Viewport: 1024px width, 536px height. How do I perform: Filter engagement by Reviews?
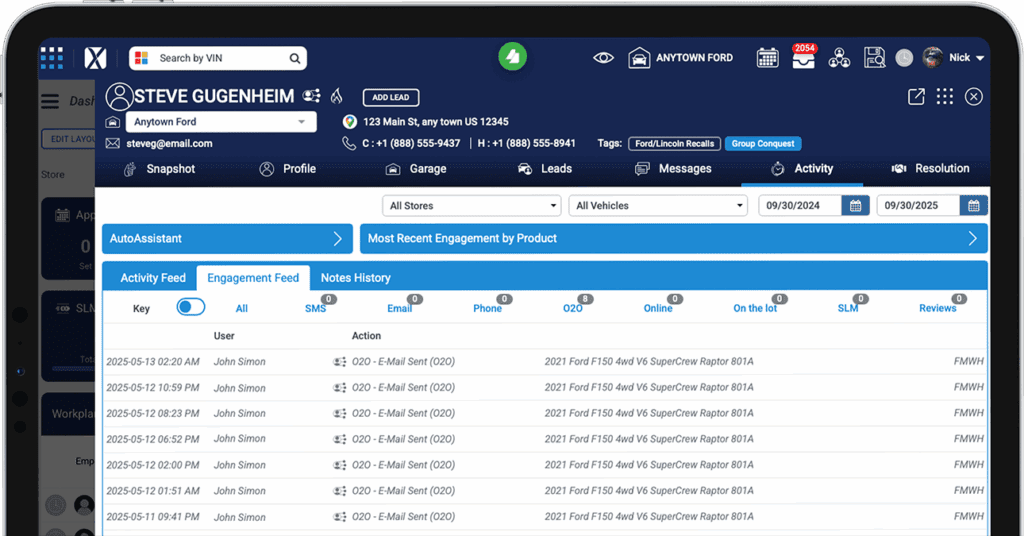pyautogui.click(x=938, y=308)
